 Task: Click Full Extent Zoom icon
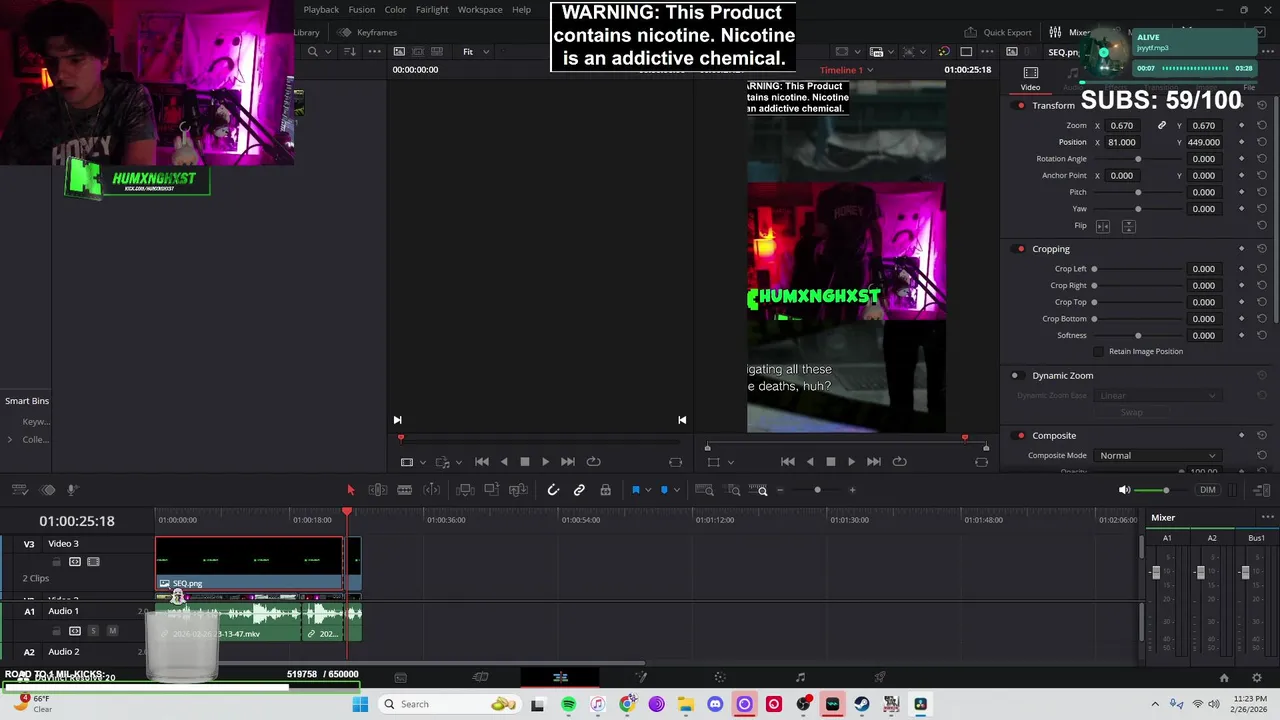pos(704,490)
